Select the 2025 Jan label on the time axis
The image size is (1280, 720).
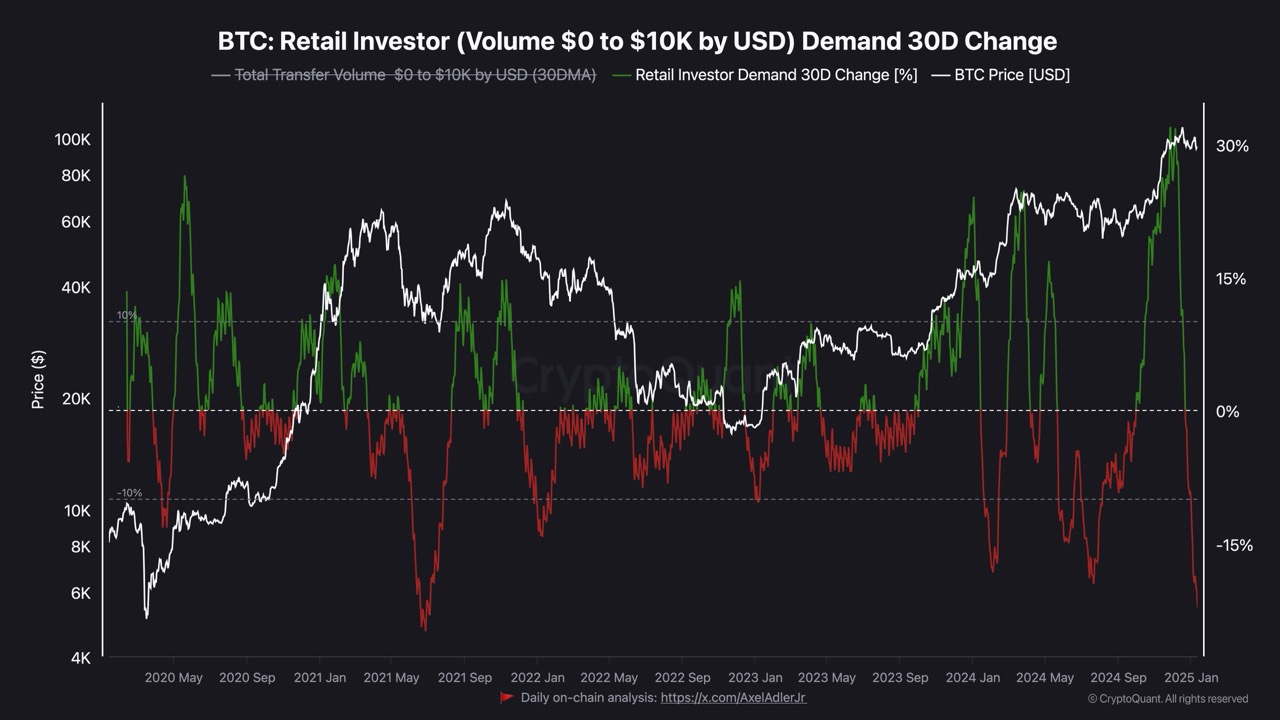[1191, 677]
